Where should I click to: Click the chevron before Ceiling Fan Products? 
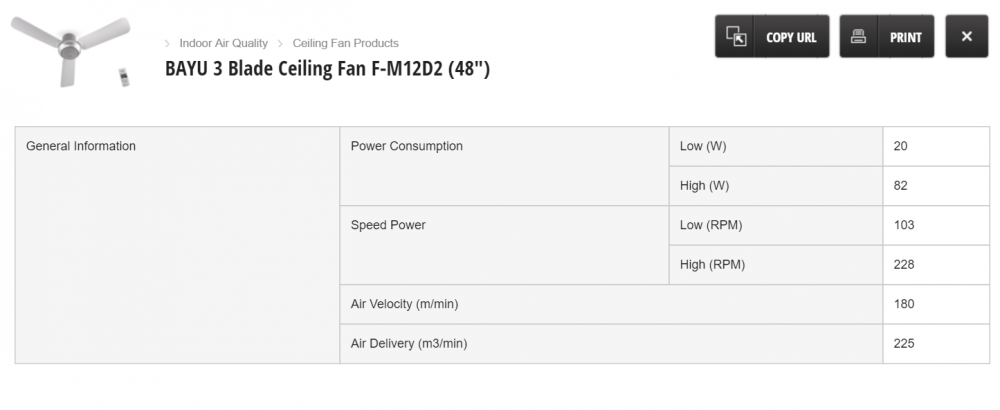tap(281, 44)
